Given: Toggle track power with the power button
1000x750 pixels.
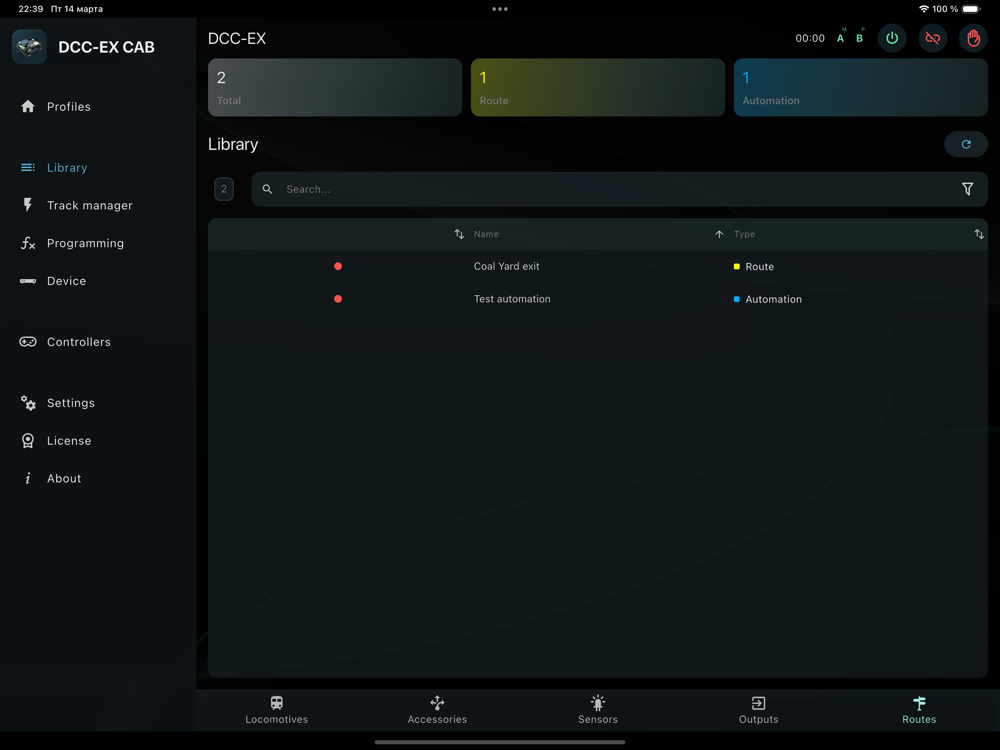Looking at the screenshot, I should [x=892, y=38].
